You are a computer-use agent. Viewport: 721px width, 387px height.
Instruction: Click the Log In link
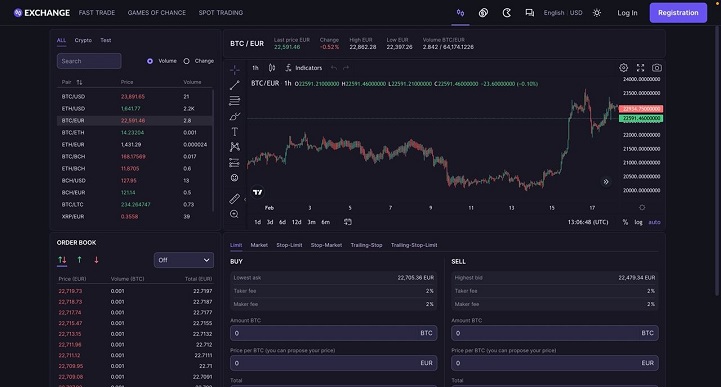(627, 13)
